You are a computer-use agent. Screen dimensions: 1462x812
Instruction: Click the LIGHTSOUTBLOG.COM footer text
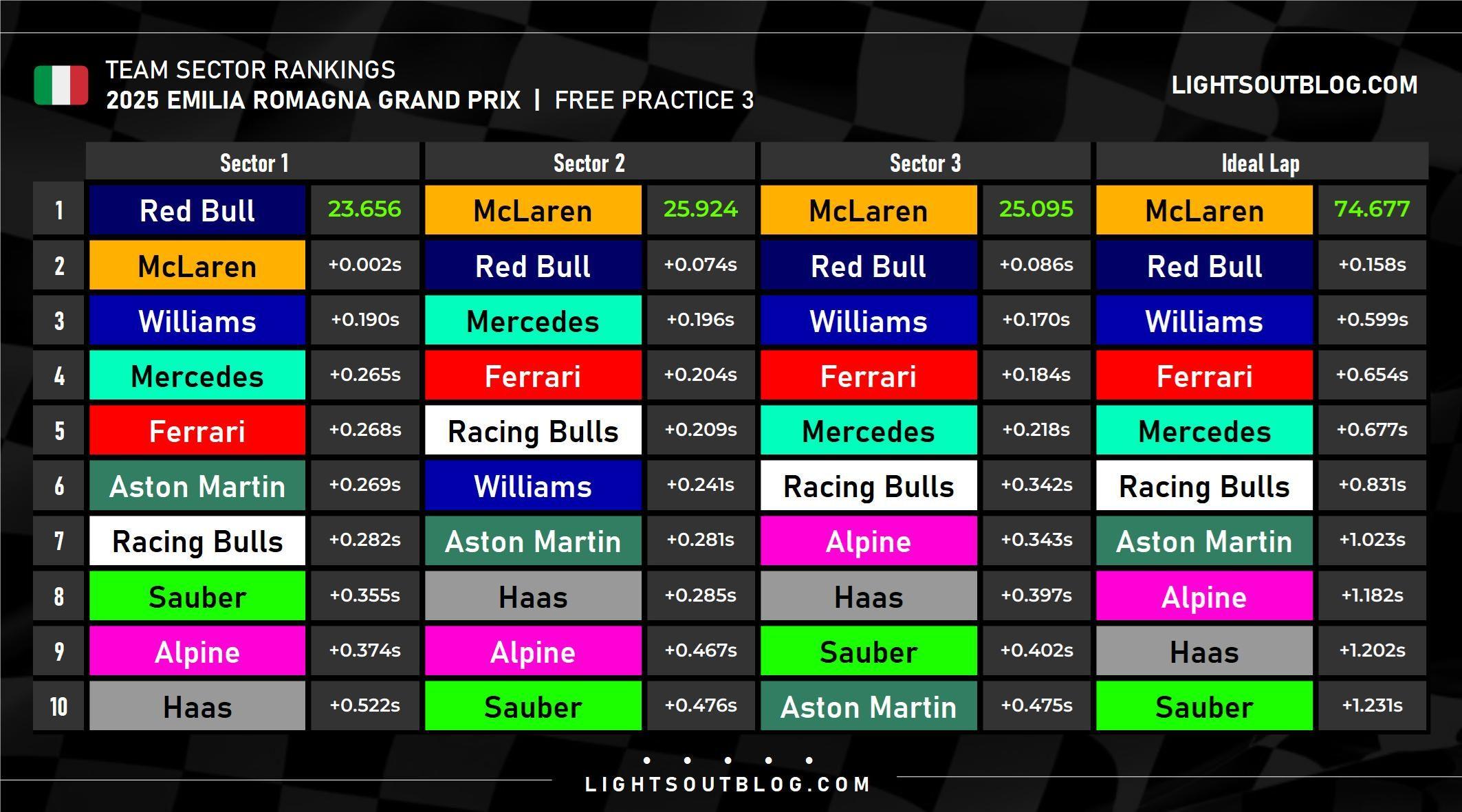pyautogui.click(x=728, y=784)
